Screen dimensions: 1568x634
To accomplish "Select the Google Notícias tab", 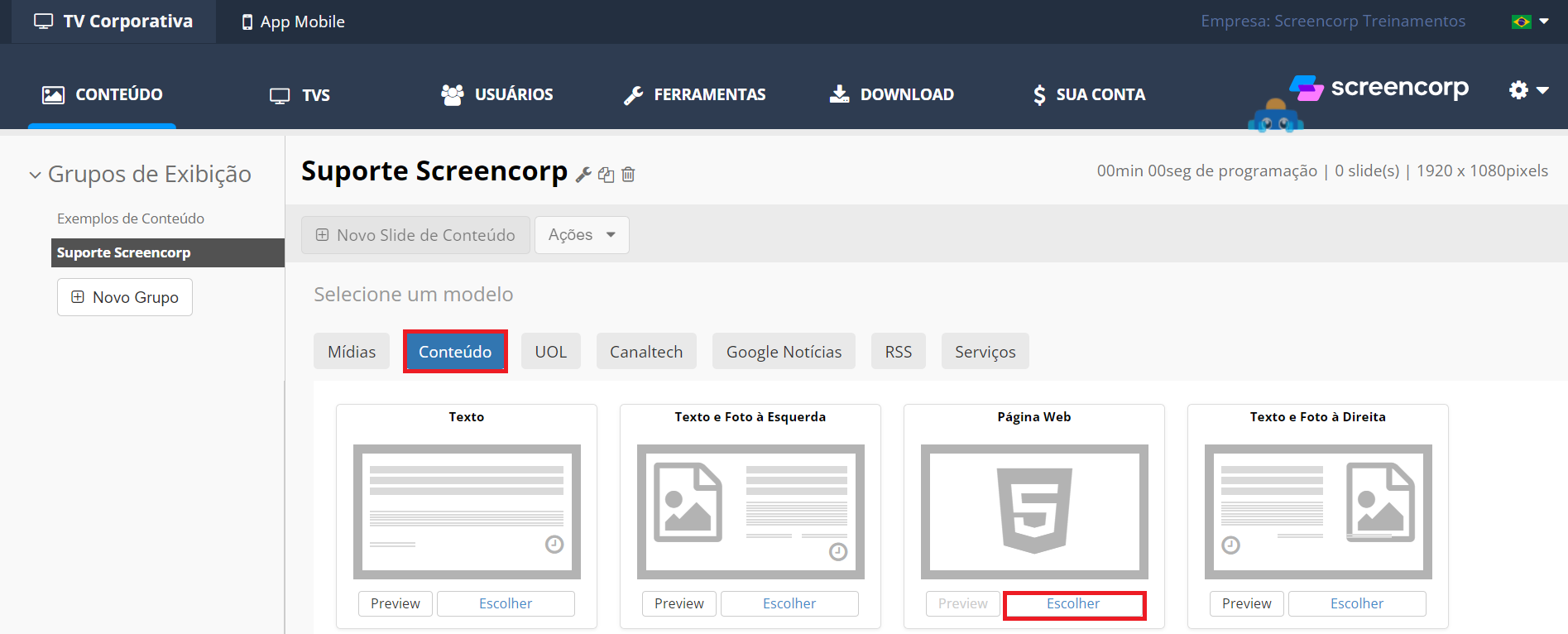I will (784, 352).
